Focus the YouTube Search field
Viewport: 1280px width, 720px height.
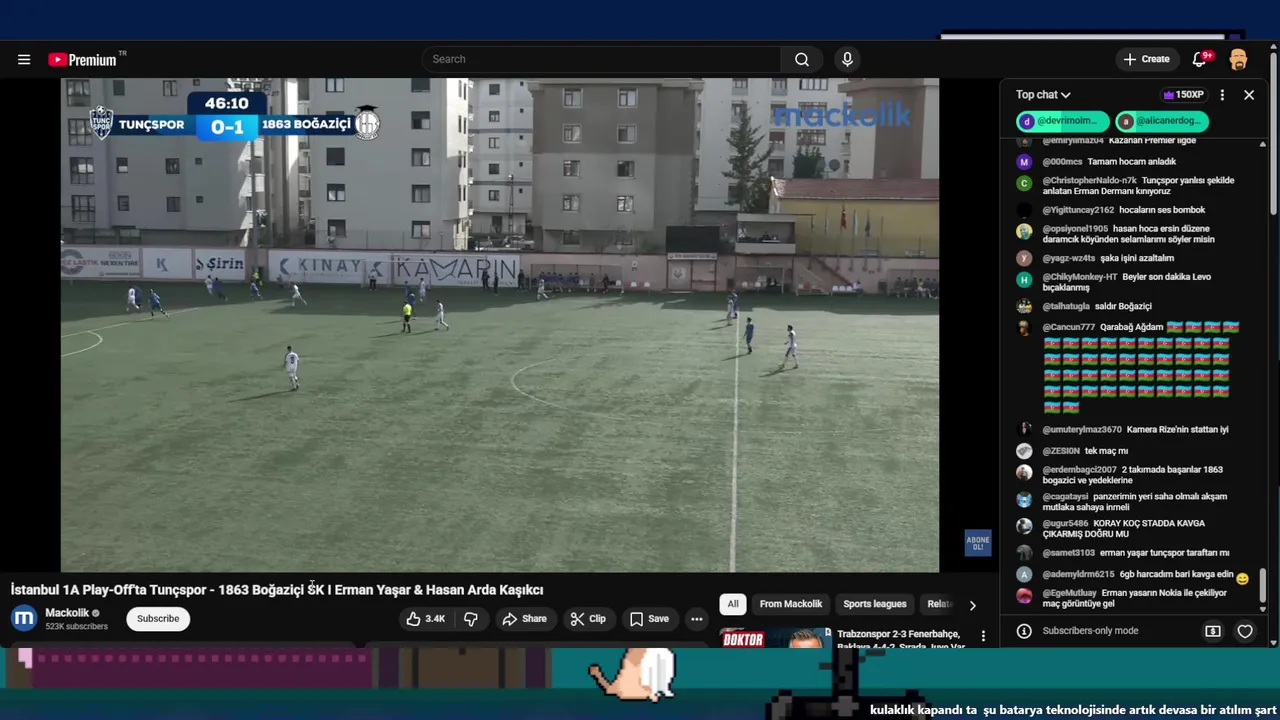point(601,59)
